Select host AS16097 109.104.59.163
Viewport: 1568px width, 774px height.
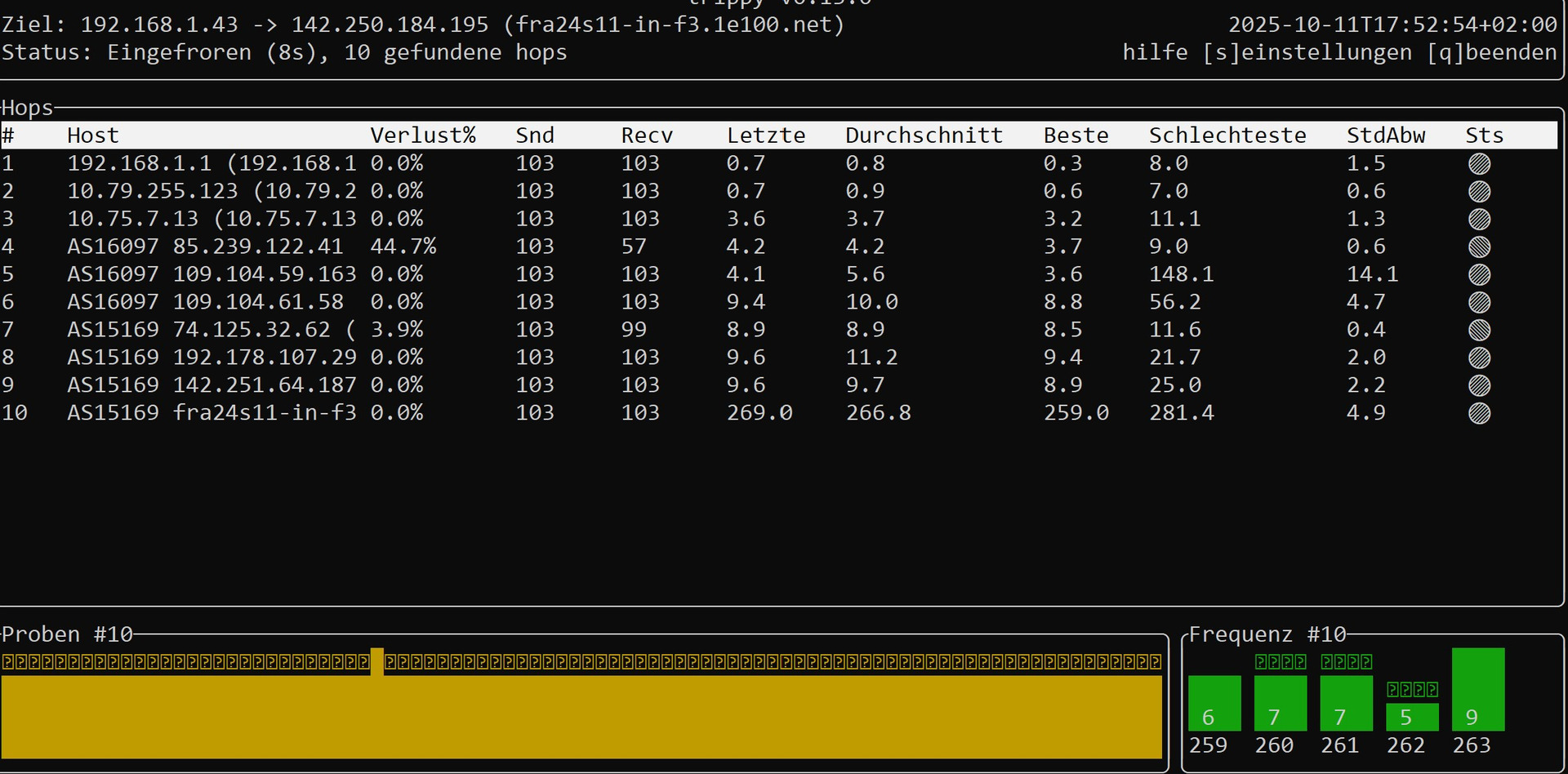212,274
